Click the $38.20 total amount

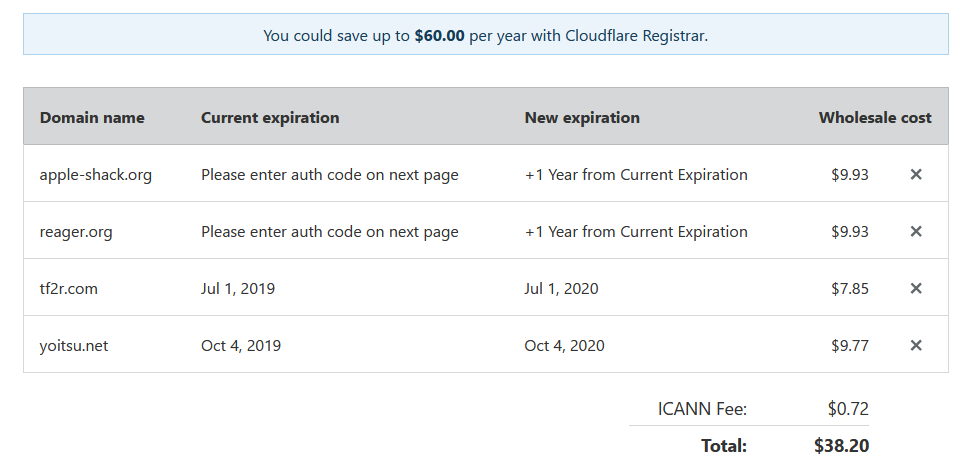click(841, 446)
